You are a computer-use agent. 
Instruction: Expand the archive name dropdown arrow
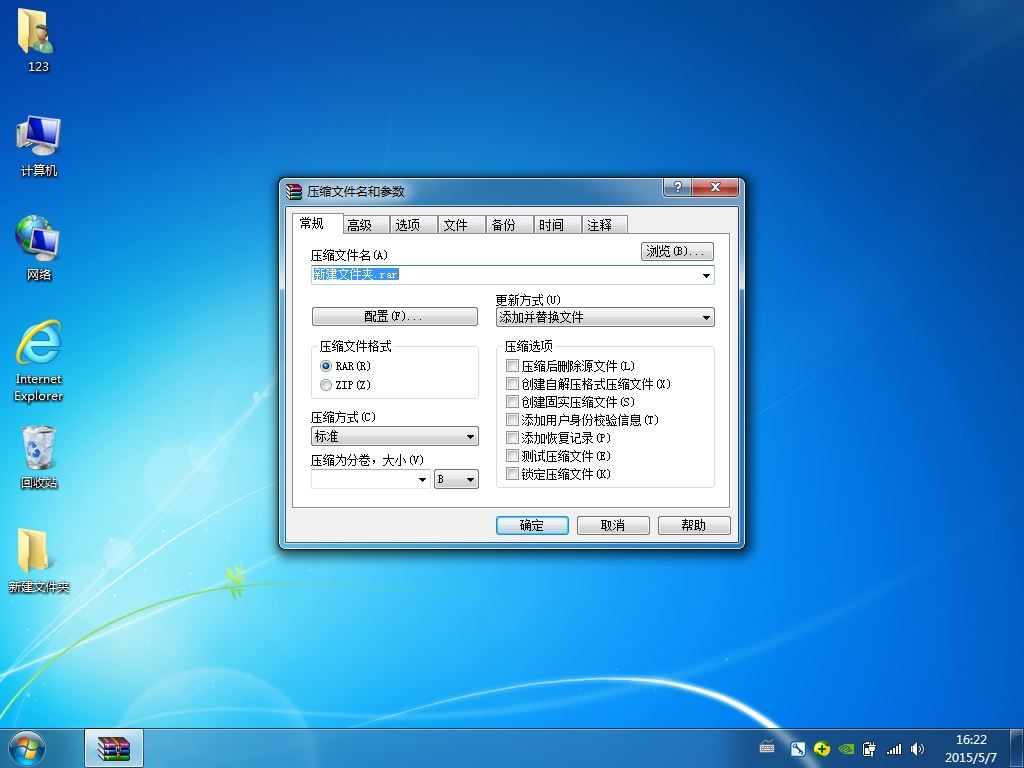click(x=706, y=275)
